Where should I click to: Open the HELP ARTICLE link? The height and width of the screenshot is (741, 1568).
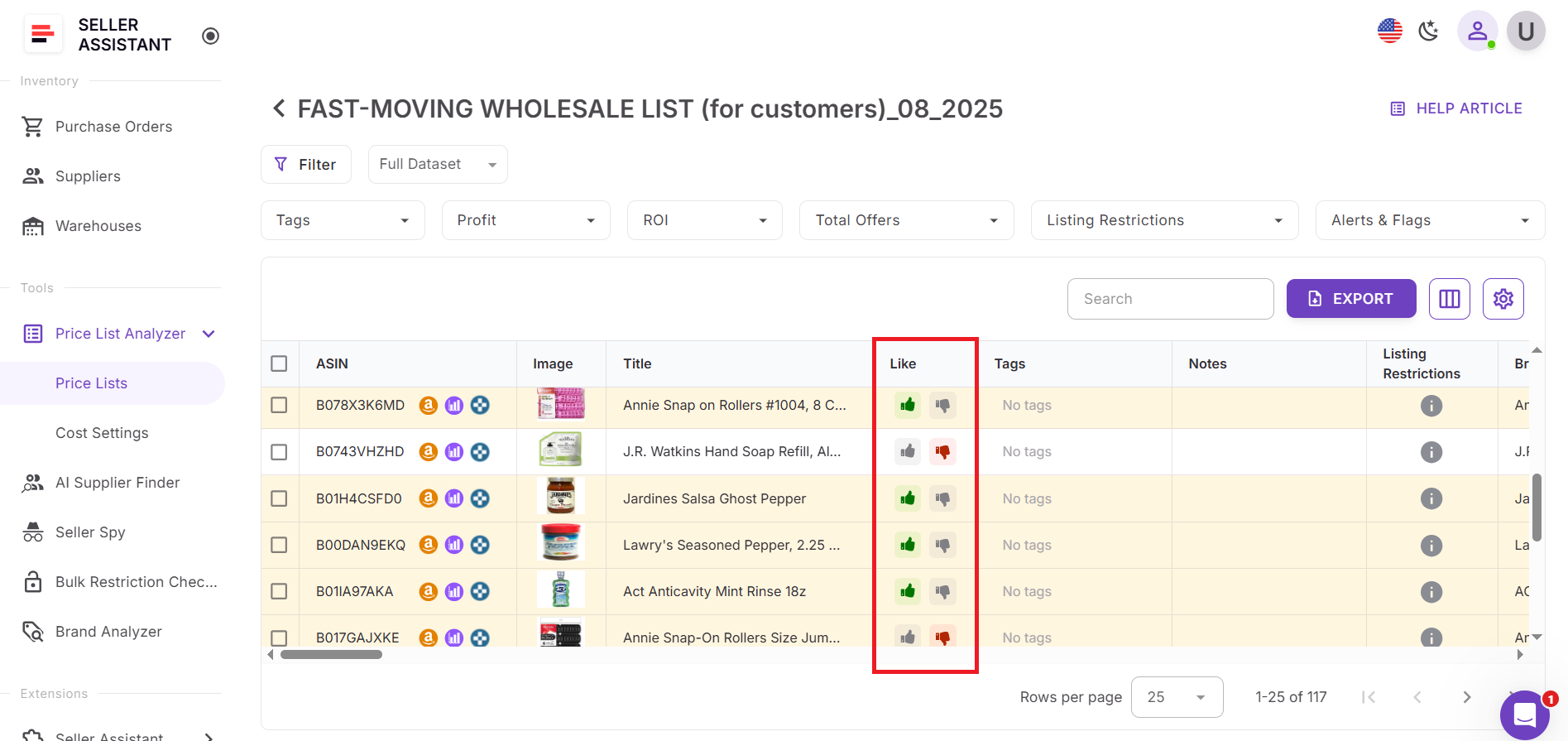1456,108
